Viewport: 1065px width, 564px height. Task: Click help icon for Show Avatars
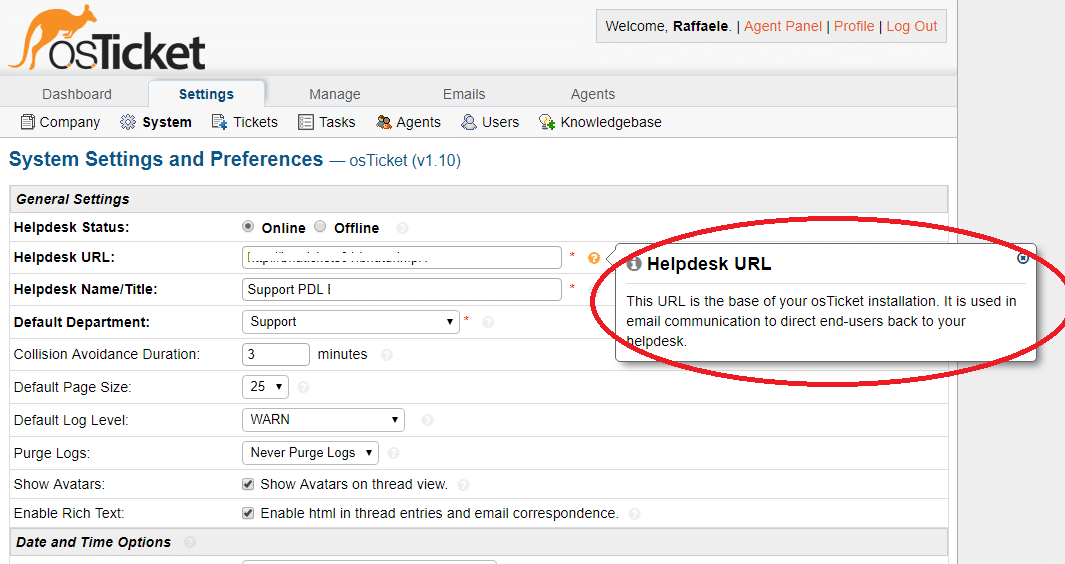point(464,484)
